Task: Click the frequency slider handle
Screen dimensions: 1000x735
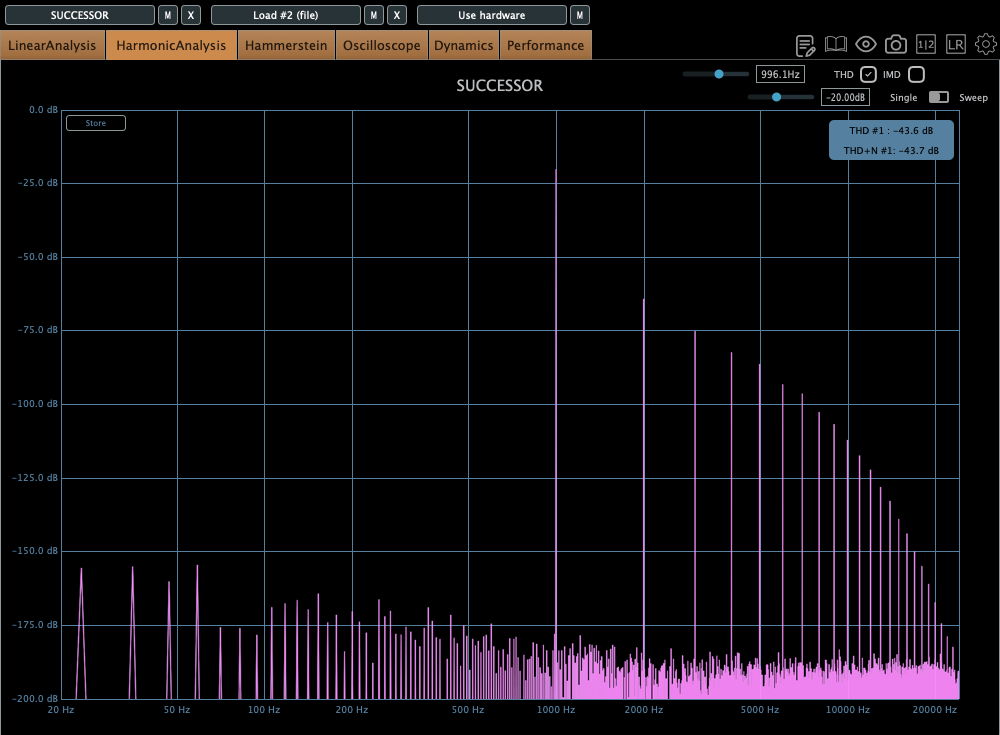Action: (718, 74)
